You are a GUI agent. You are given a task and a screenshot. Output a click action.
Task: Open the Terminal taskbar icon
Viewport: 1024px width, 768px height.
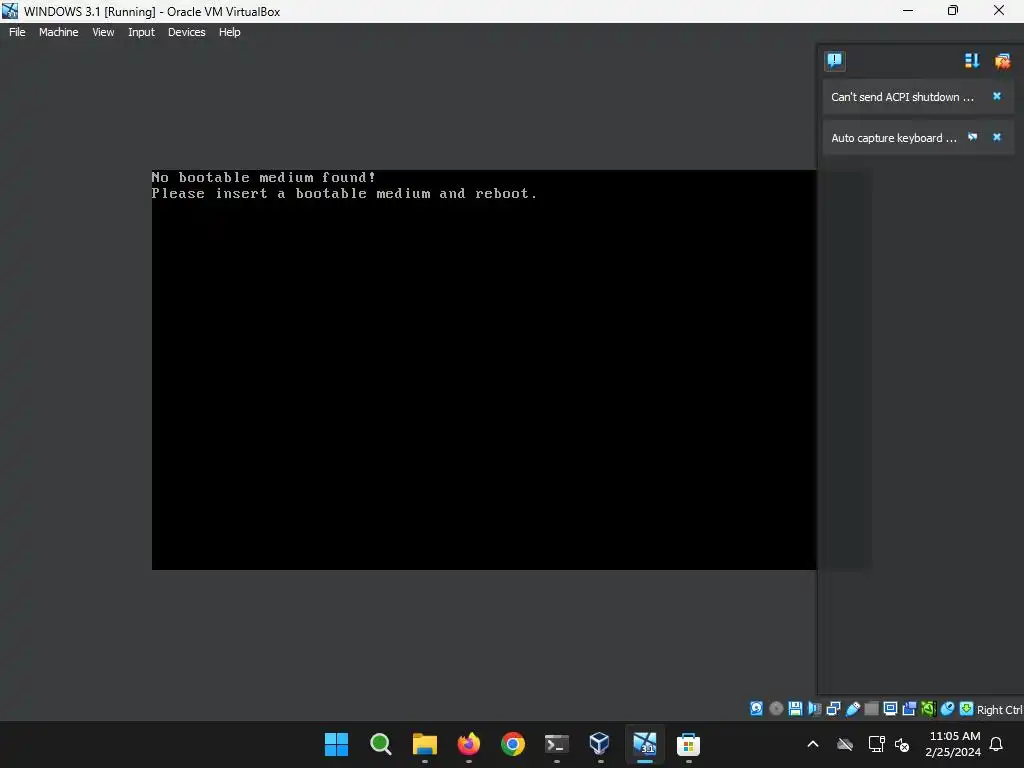(x=556, y=744)
